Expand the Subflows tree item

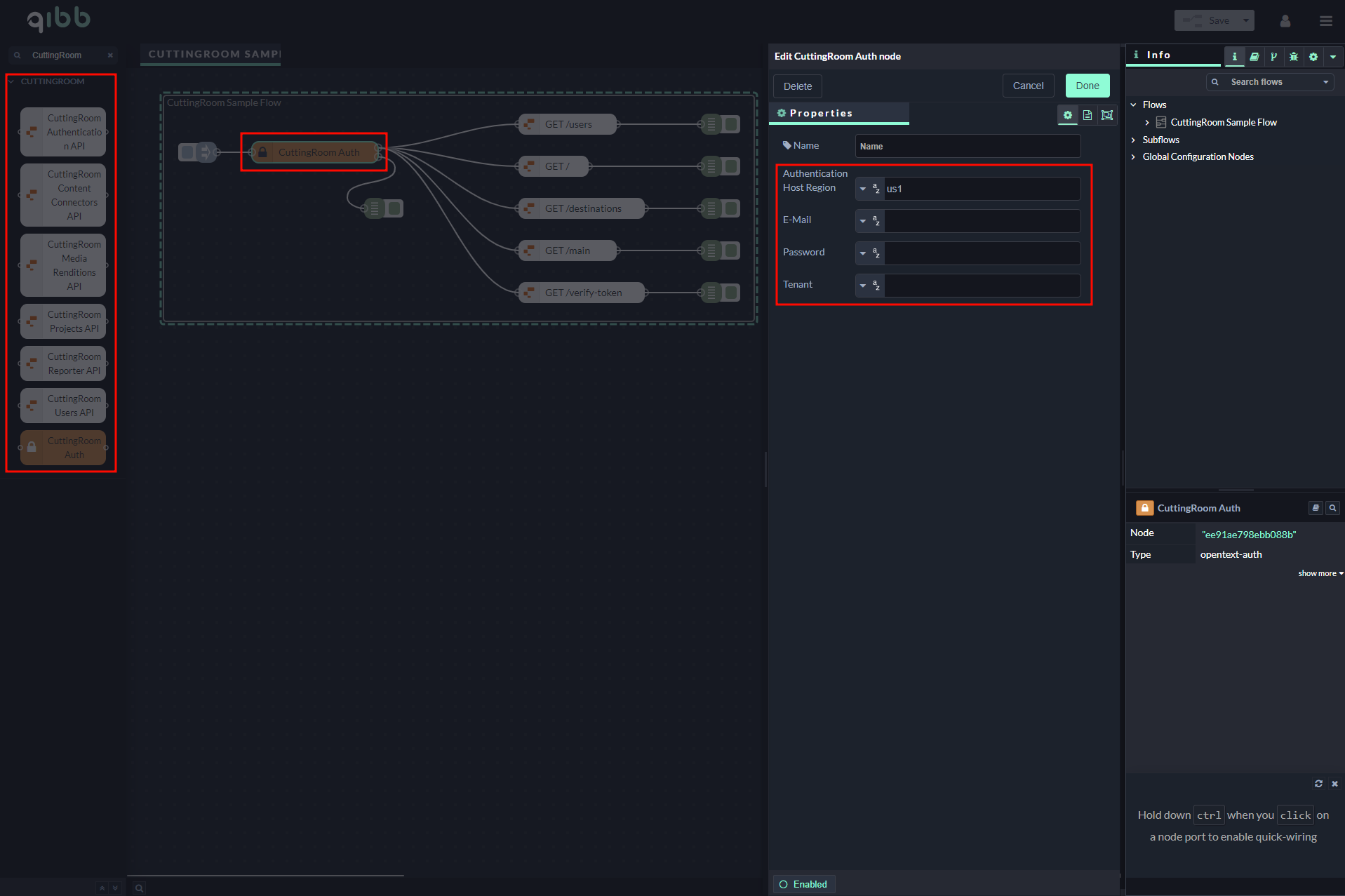click(x=1133, y=140)
